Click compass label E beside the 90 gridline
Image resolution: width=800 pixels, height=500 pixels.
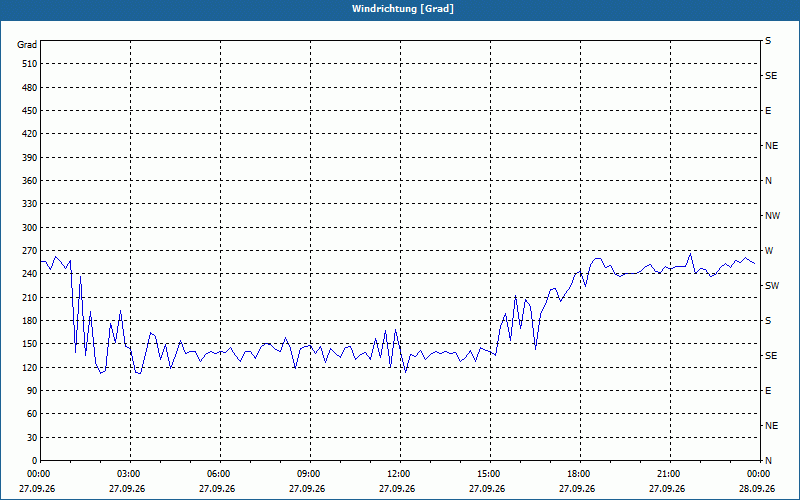tap(768, 391)
